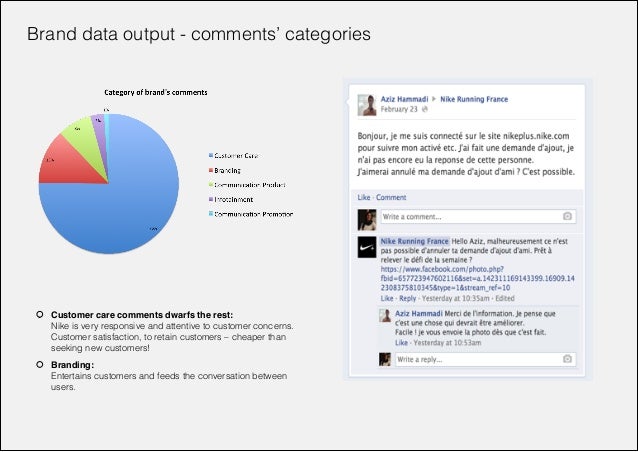
Task: Click the camera icon in comment box
Action: (567, 216)
